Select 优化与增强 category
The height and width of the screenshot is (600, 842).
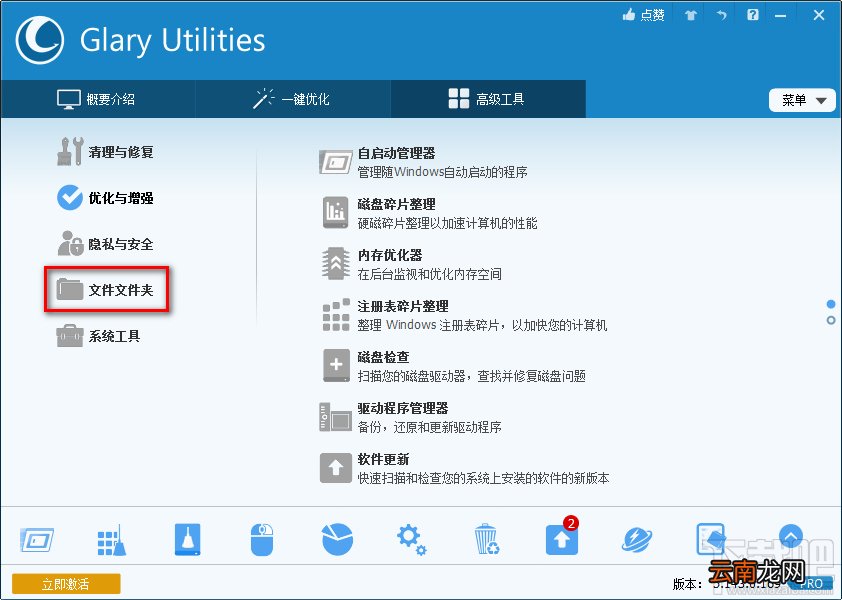coord(105,198)
